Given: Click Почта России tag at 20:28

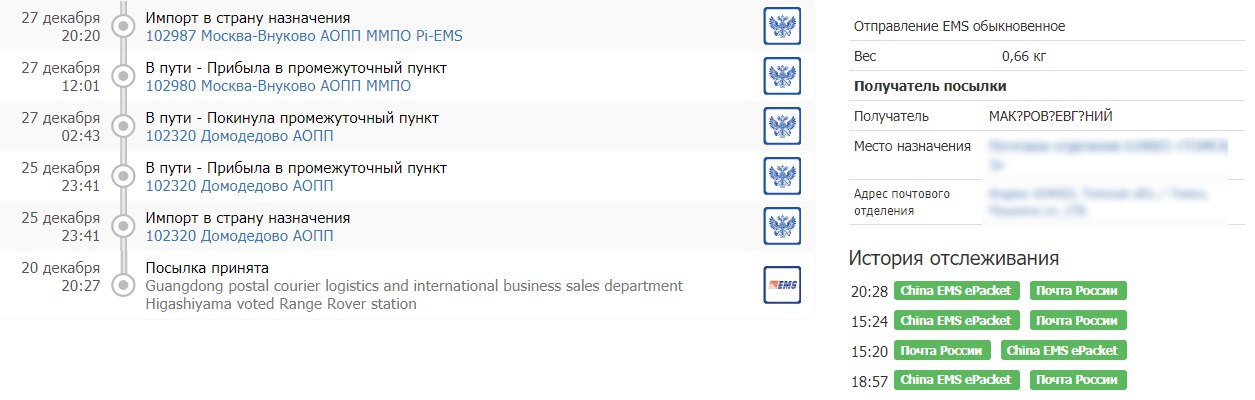Looking at the screenshot, I should (x=1078, y=291).
